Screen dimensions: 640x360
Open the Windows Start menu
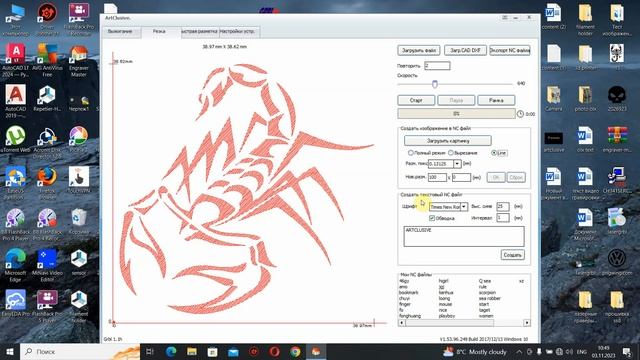tap(10, 351)
